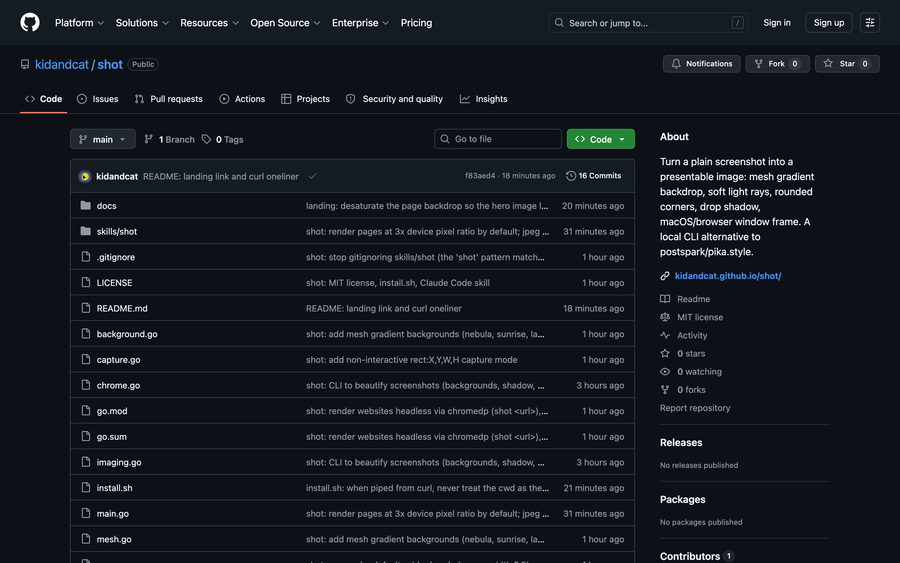Open commit hash f83aed4
This screenshot has height=563, width=900.
point(480,176)
